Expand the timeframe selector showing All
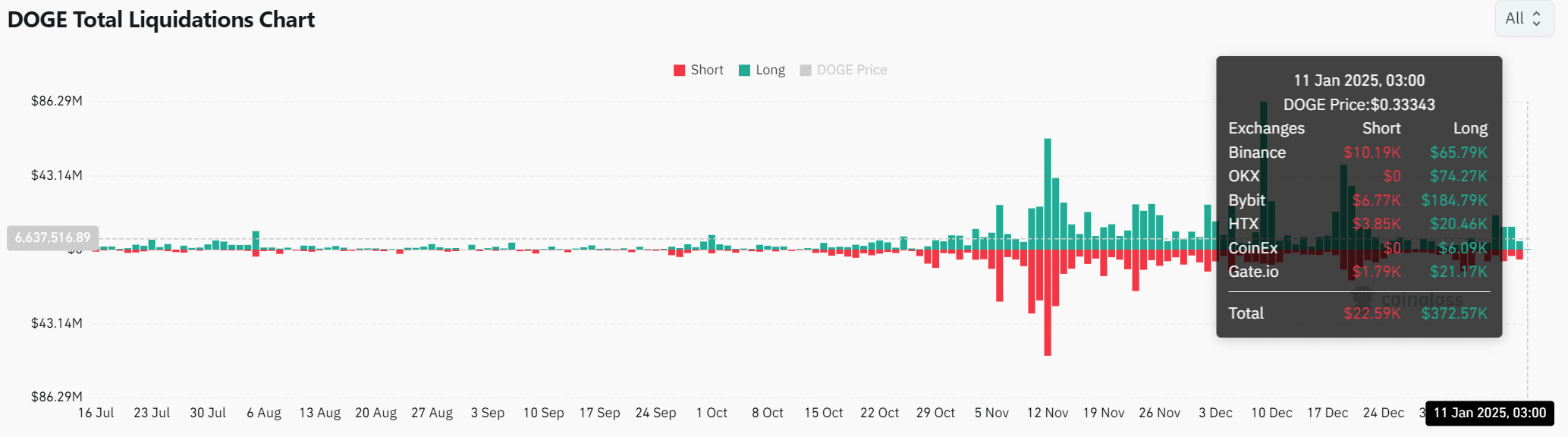Image resolution: width=1568 pixels, height=437 pixels. [x=1523, y=17]
